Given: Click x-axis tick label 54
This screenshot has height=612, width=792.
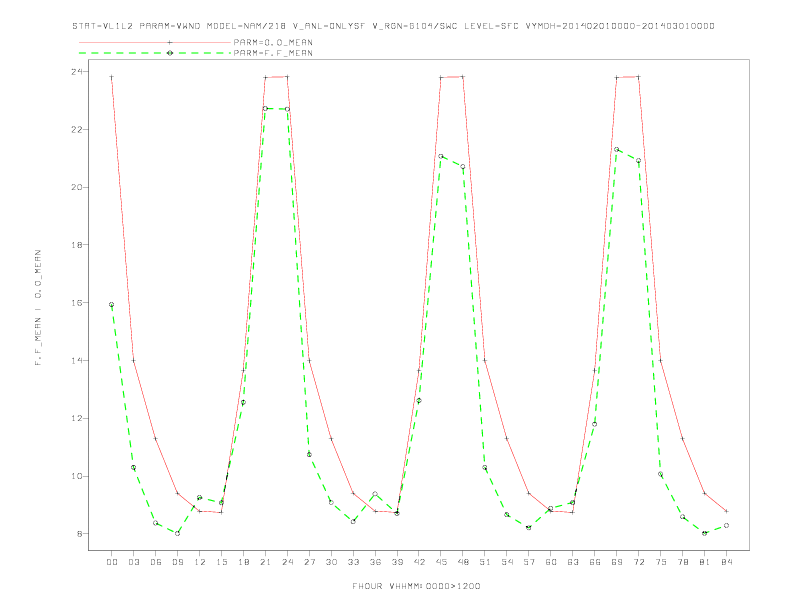Looking at the screenshot, I should point(507,562).
